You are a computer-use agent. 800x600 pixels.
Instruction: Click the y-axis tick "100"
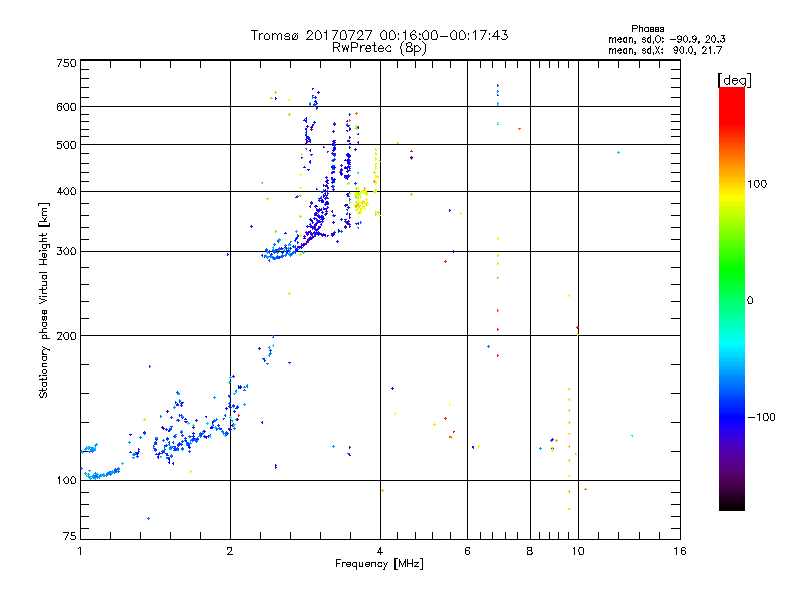(x=66, y=480)
